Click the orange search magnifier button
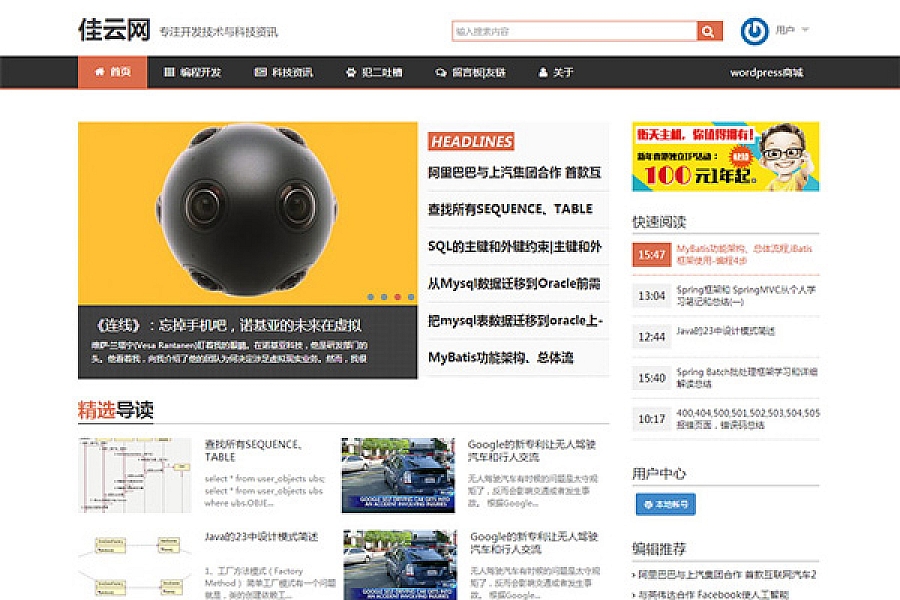 pyautogui.click(x=709, y=31)
